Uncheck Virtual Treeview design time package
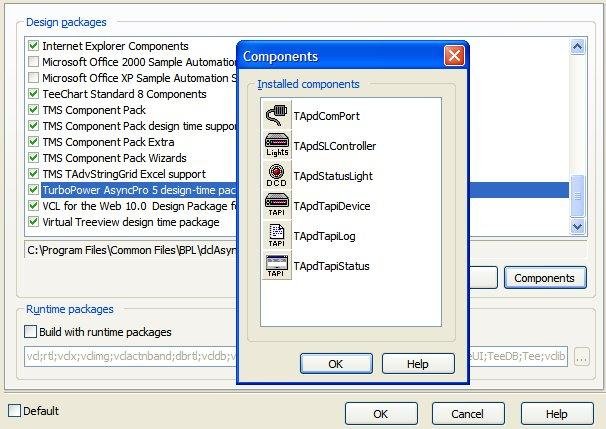606x429 pixels. 34,222
